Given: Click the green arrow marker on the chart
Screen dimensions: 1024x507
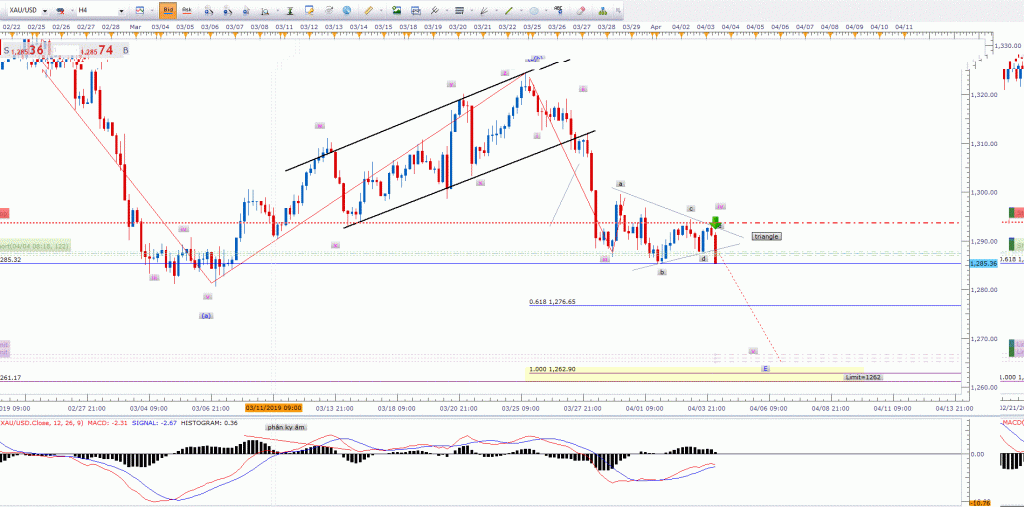Looking at the screenshot, I should [x=716, y=222].
